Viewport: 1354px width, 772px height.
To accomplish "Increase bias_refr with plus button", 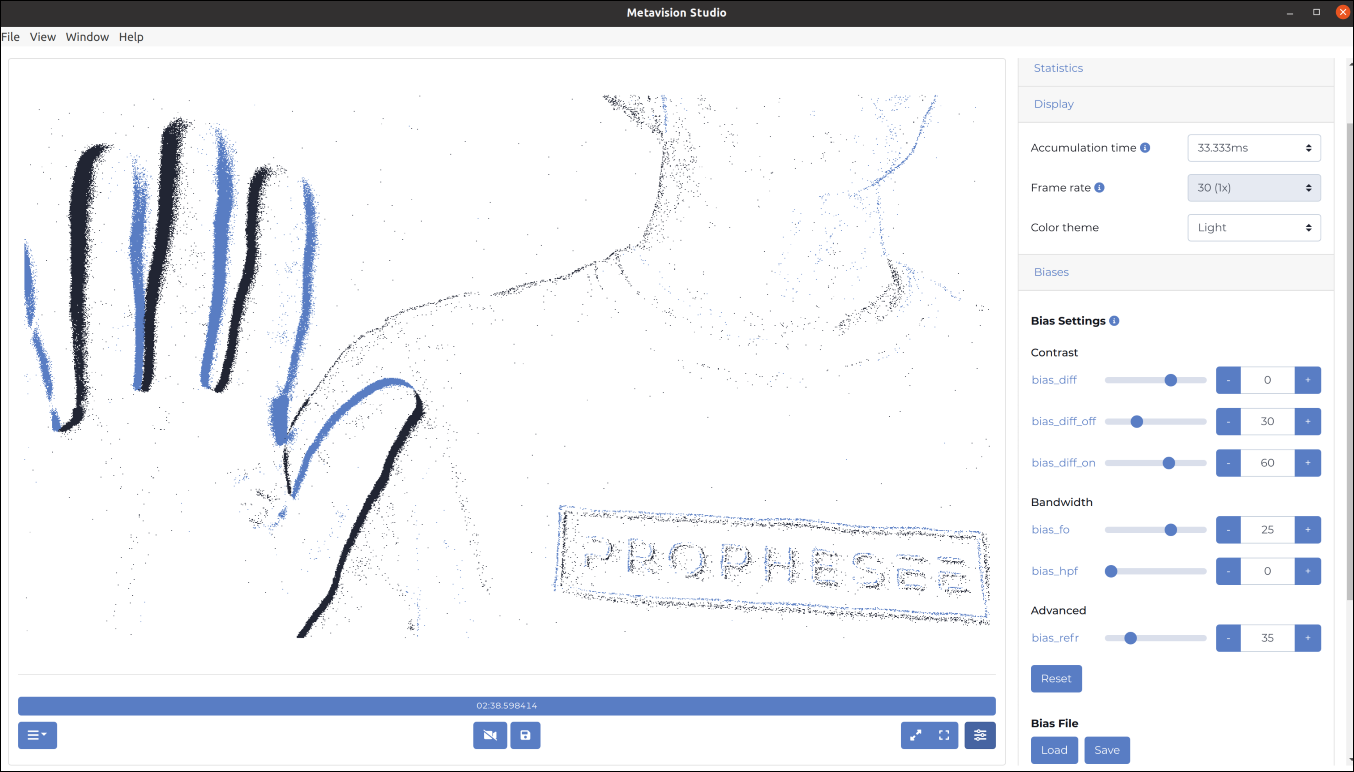I will 1308,638.
